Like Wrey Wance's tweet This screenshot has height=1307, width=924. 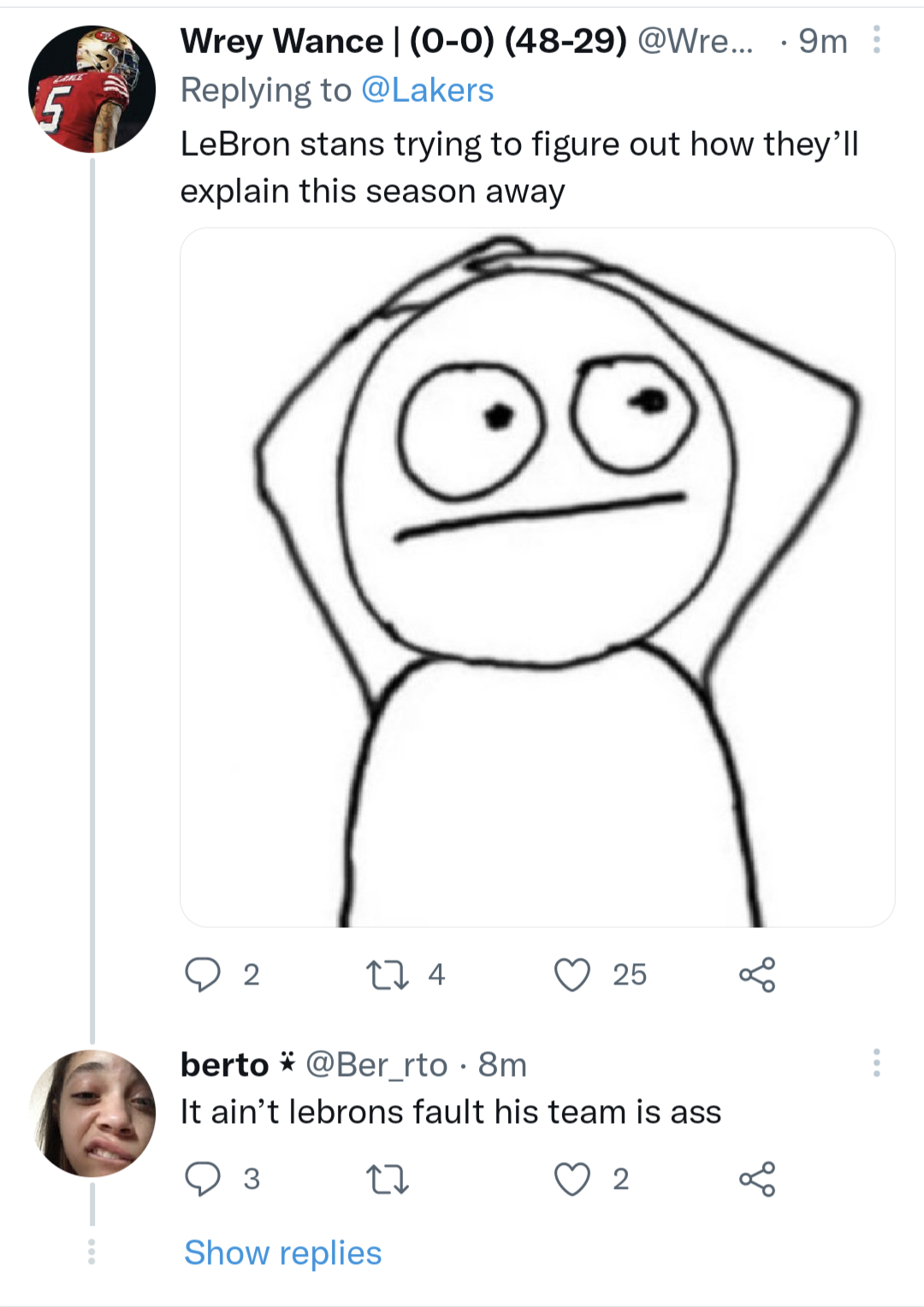tap(572, 974)
